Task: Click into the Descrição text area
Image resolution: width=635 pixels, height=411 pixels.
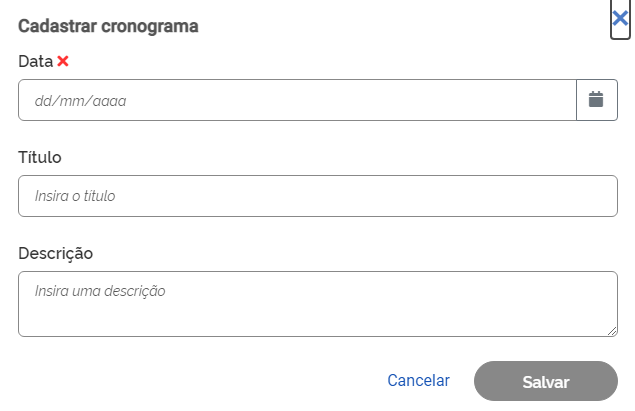Action: click(x=317, y=304)
